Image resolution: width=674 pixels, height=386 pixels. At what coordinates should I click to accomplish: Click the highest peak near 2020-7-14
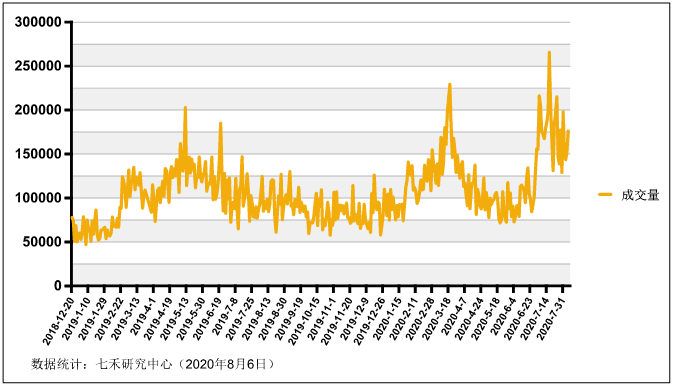point(549,53)
